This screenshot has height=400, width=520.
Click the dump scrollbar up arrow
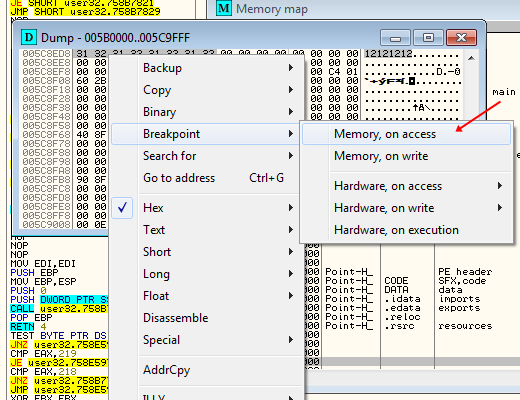pos(471,58)
